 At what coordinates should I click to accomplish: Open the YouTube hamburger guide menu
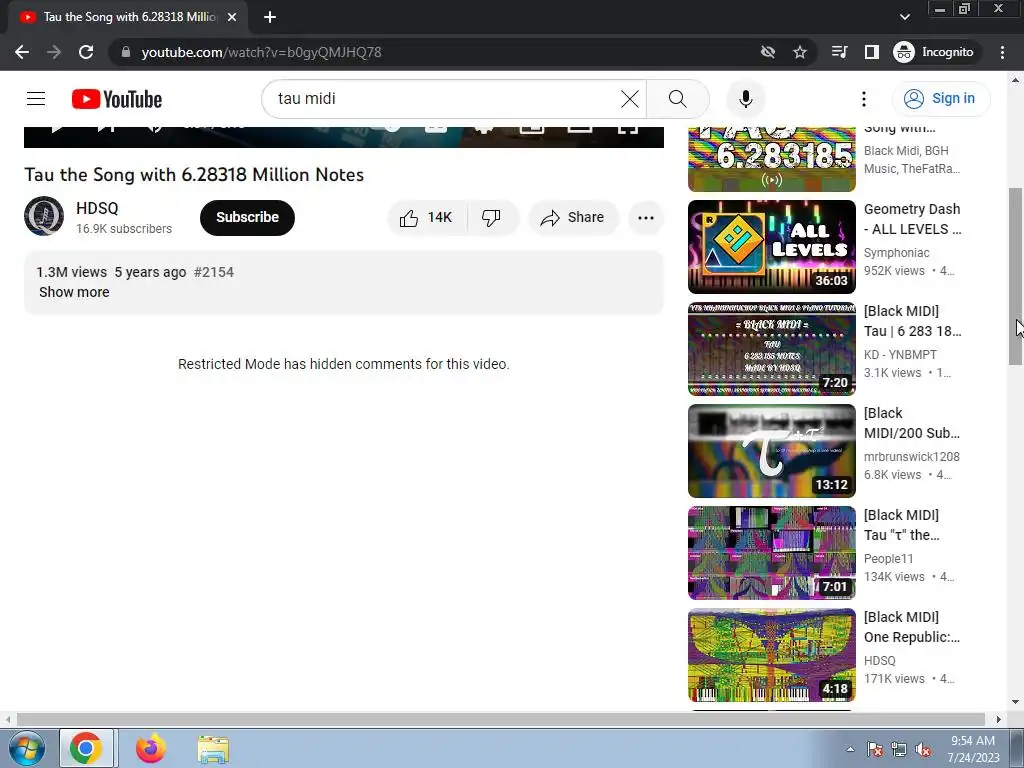[x=36, y=99]
